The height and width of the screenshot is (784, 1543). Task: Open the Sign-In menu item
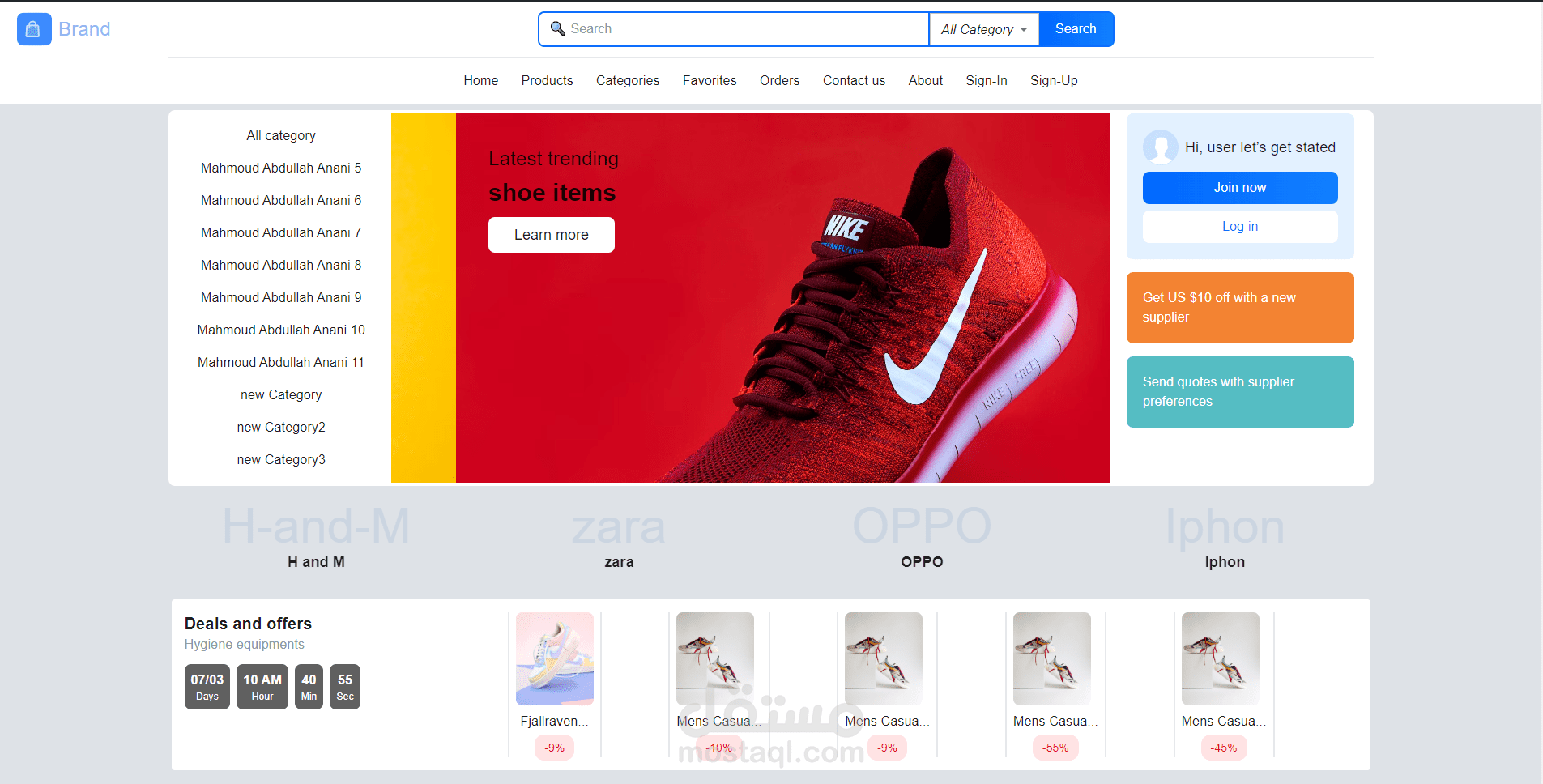pyautogui.click(x=987, y=81)
